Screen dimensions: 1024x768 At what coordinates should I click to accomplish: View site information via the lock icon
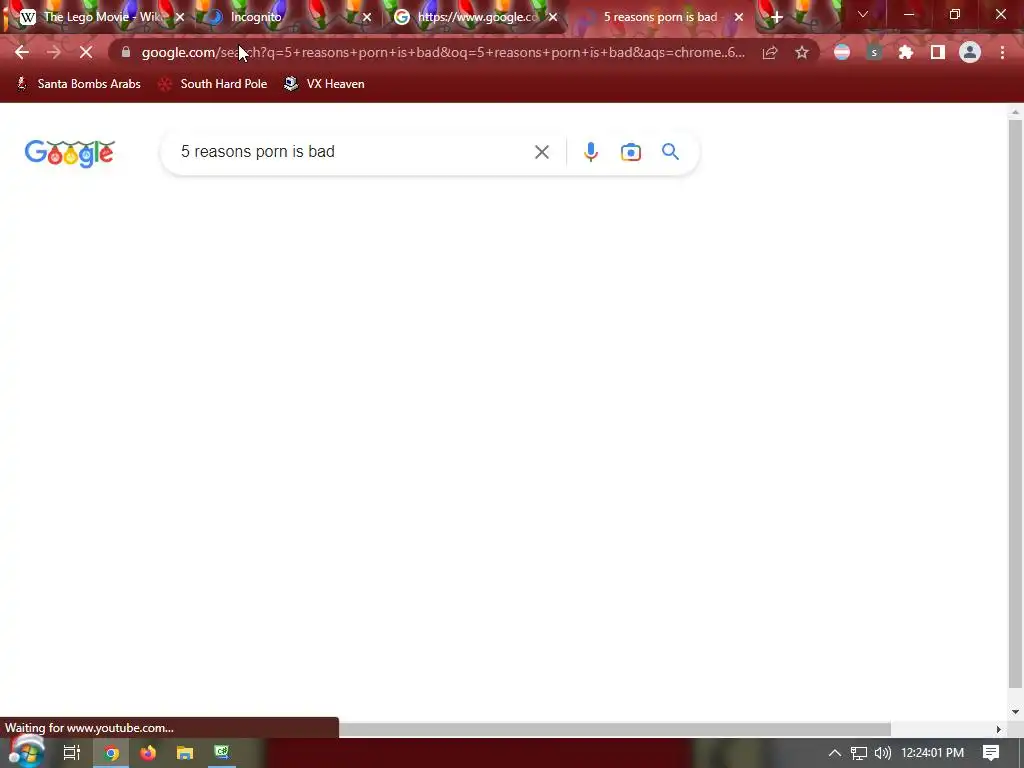(126, 52)
